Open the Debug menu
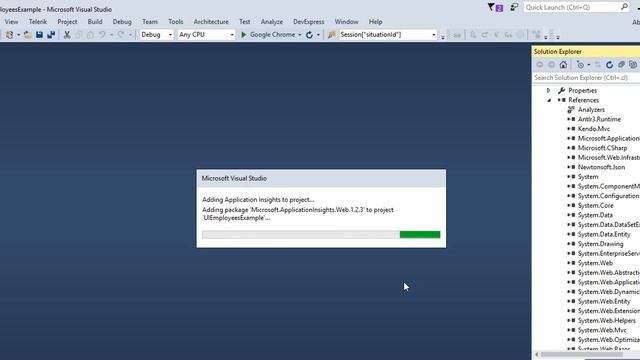The width and height of the screenshot is (640, 360). 122,22
